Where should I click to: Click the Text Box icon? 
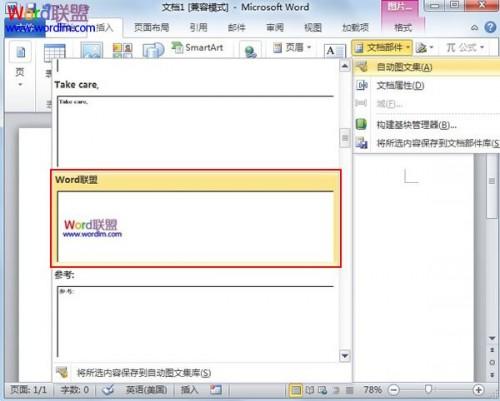(334, 51)
